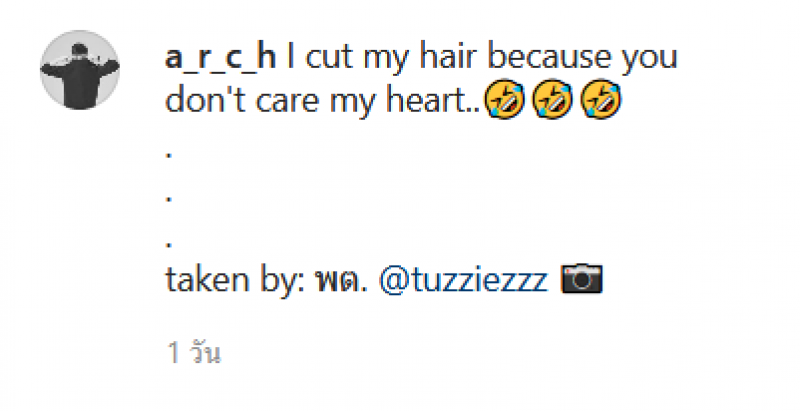The height and width of the screenshot is (411, 800).
Task: Click the second dot line of the caption
Action: [169, 199]
